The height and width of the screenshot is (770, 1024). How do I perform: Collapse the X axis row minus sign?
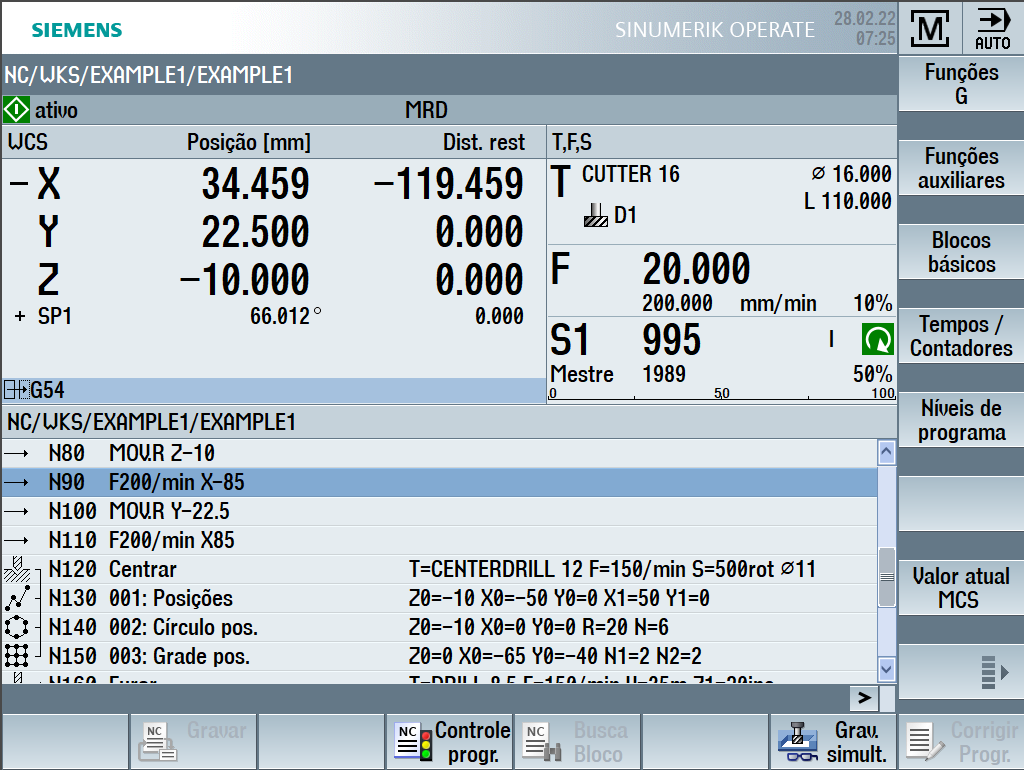19,184
